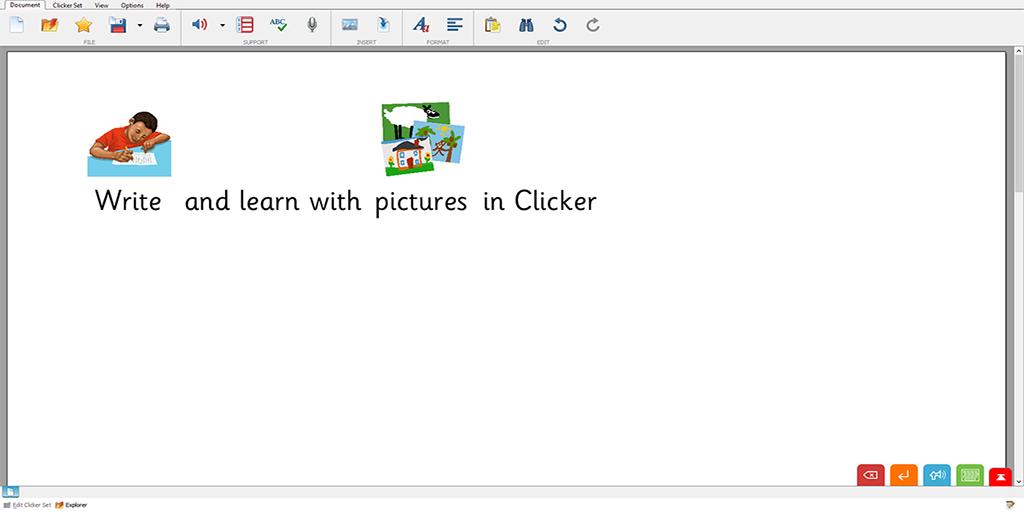Click the paste-into-document insert icon
Image resolution: width=1024 pixels, height=512 pixels.
(x=383, y=25)
